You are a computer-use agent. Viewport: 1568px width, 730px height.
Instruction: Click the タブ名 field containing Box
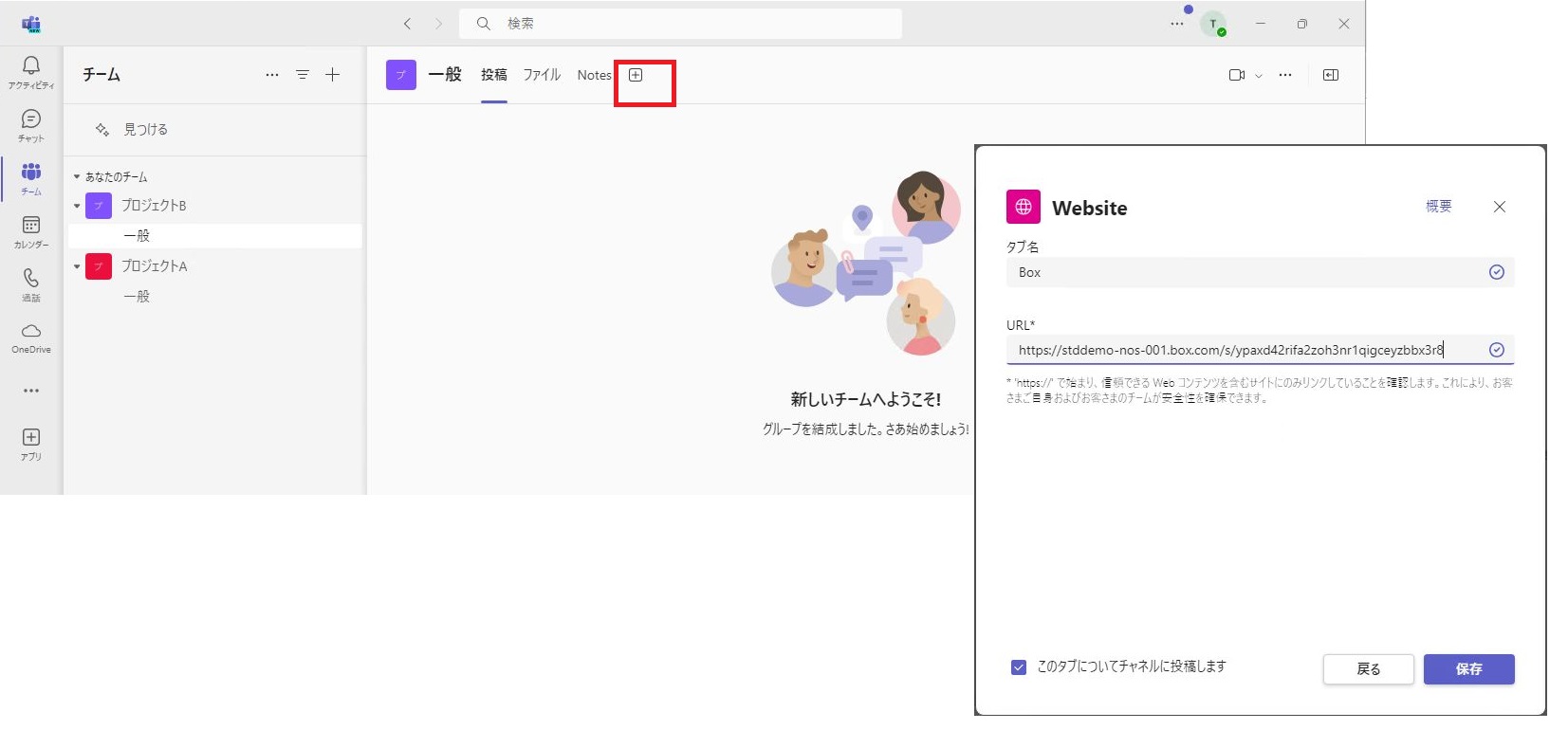click(x=1260, y=272)
